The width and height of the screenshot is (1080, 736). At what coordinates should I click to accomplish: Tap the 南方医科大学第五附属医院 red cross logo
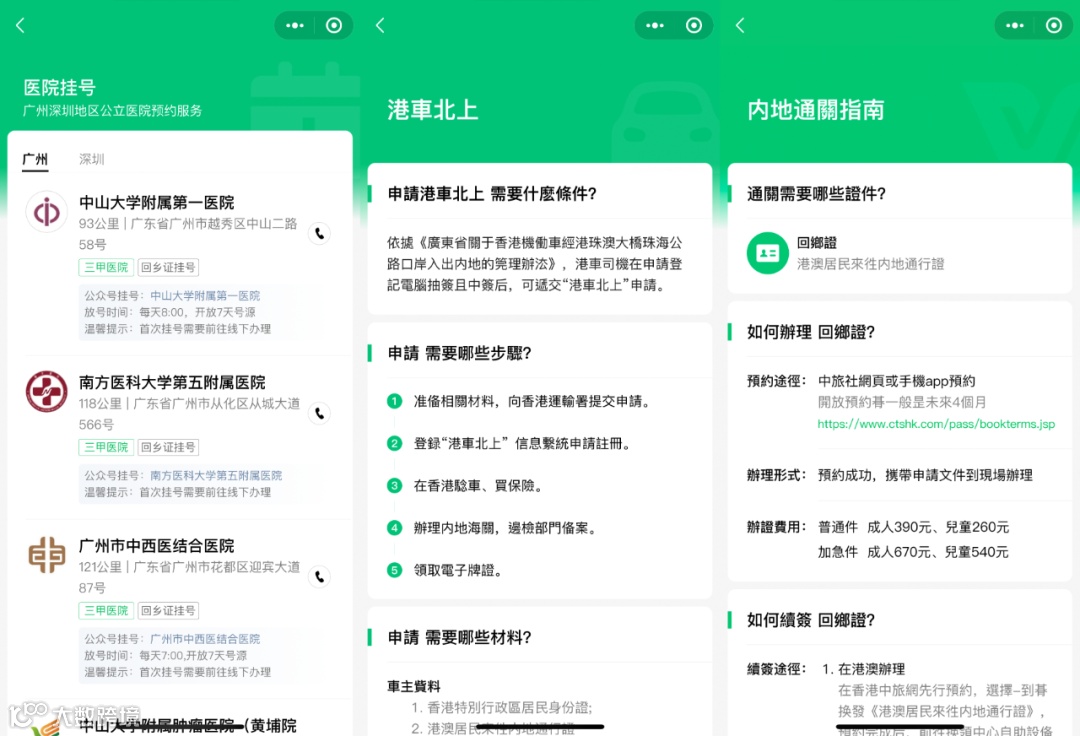pyautogui.click(x=47, y=392)
